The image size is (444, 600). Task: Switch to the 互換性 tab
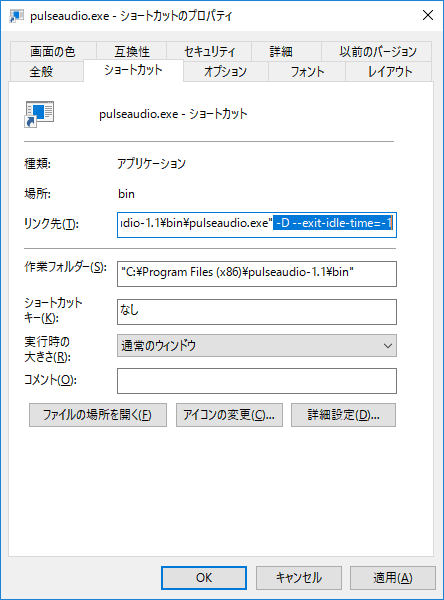click(x=132, y=51)
